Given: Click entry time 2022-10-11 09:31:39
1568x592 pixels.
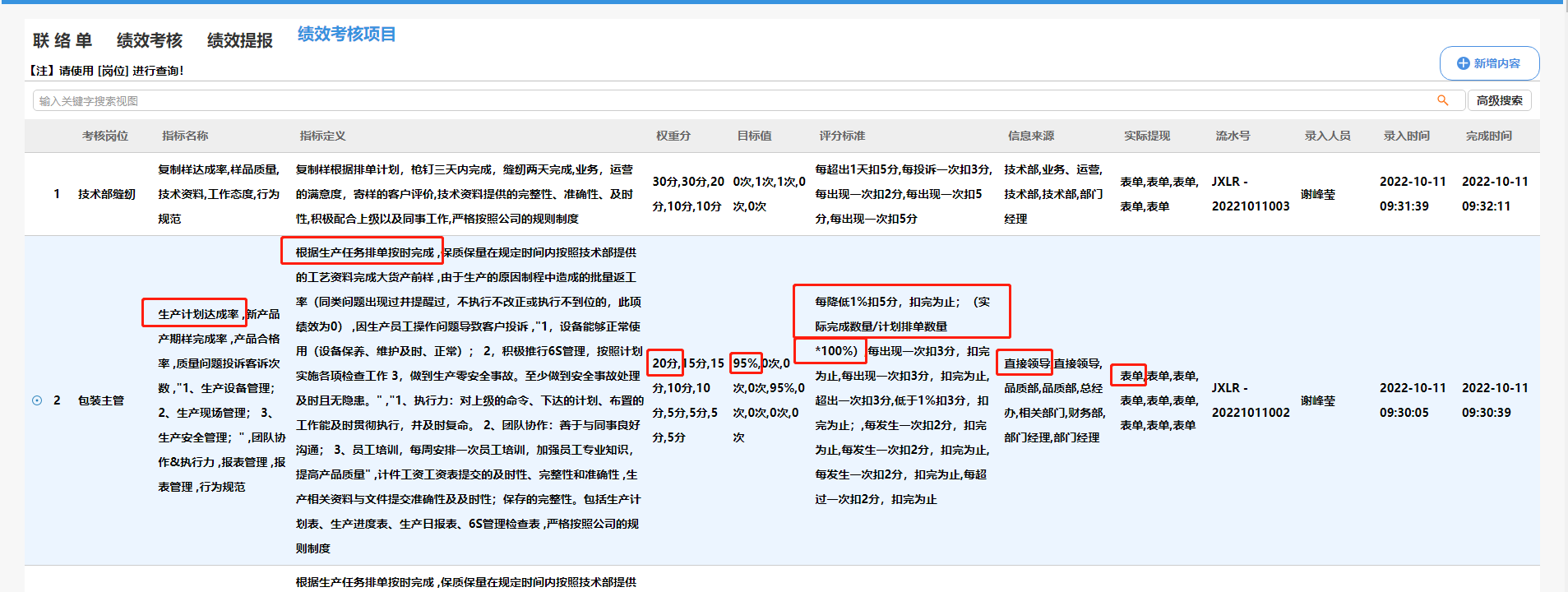Looking at the screenshot, I should (x=1413, y=194).
